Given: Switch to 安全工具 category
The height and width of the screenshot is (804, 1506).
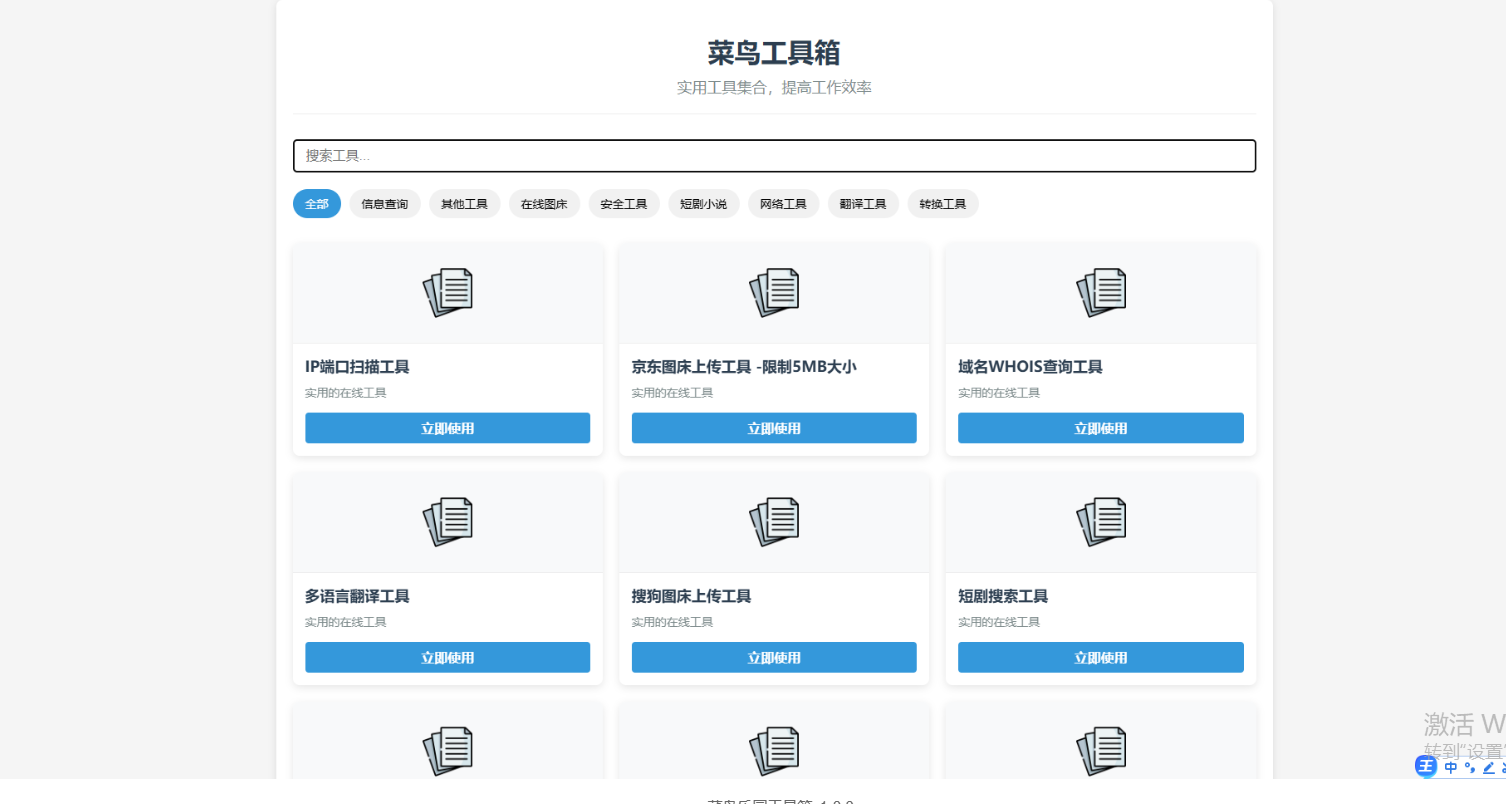Looking at the screenshot, I should click(x=624, y=204).
